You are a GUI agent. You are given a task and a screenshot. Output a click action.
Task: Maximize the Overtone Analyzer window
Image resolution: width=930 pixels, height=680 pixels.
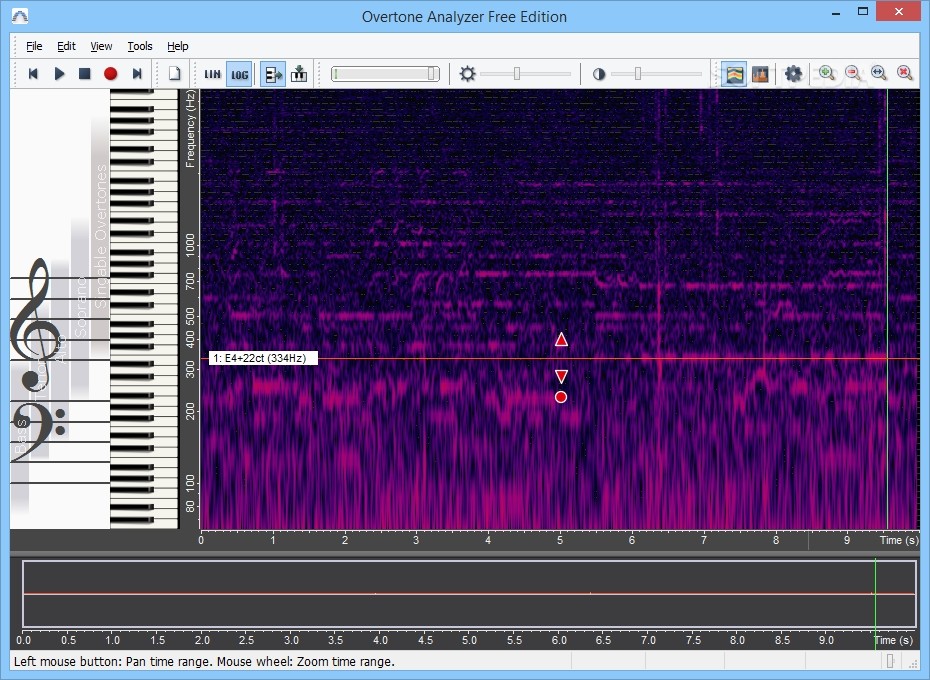[x=863, y=12]
